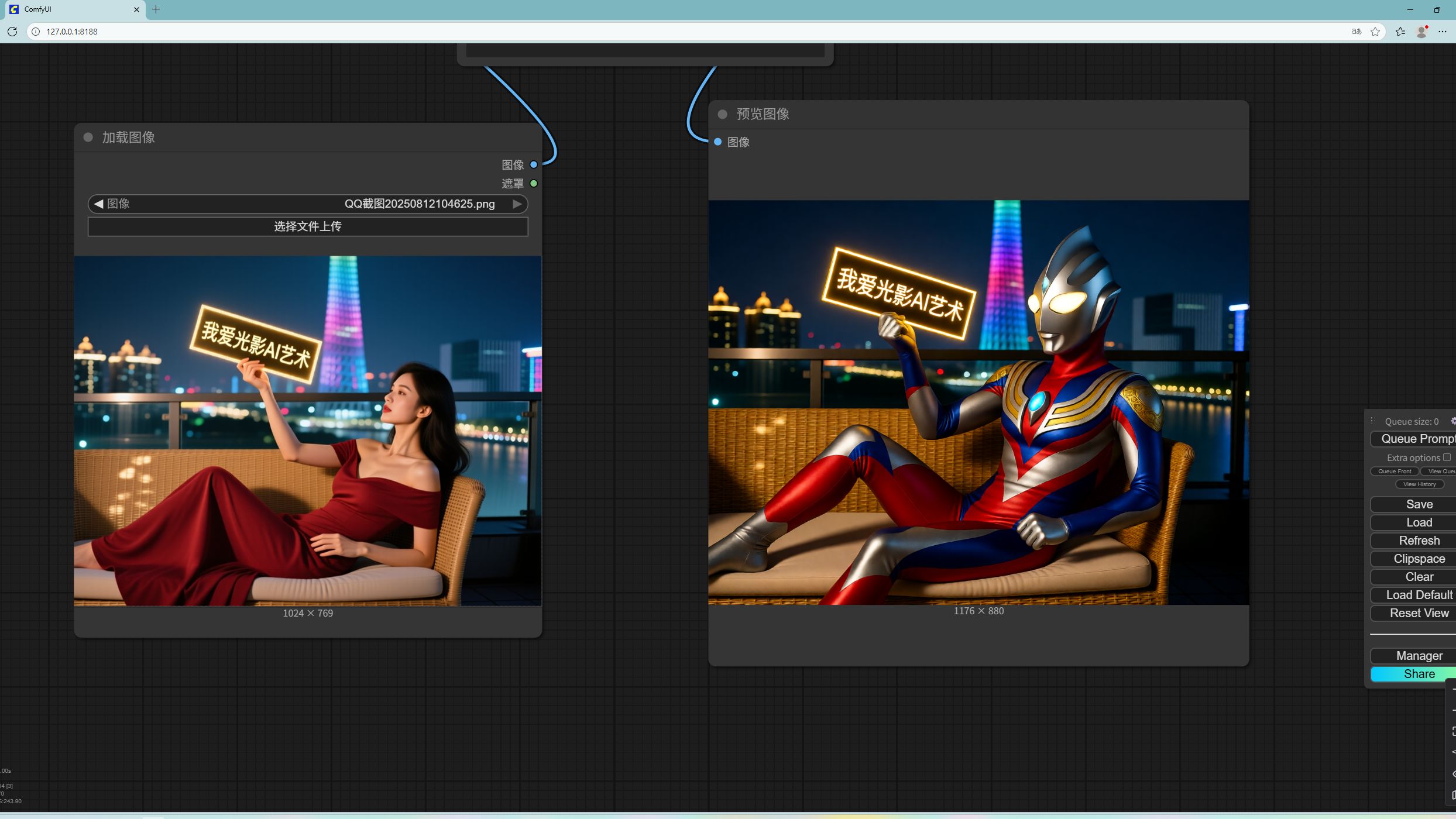
Task: Restore down the browser window
Action: (1437, 9)
